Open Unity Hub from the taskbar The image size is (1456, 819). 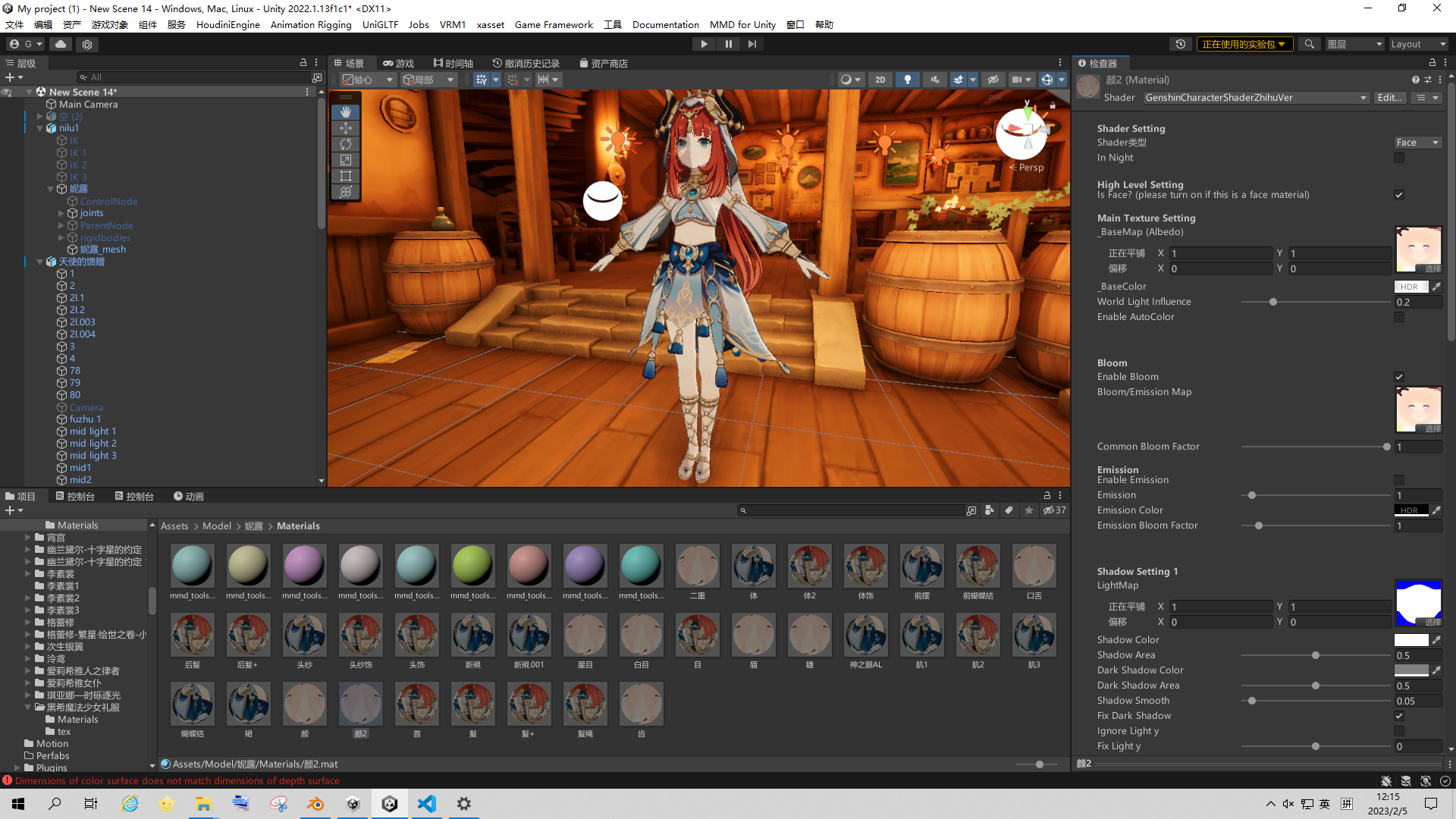(x=353, y=804)
